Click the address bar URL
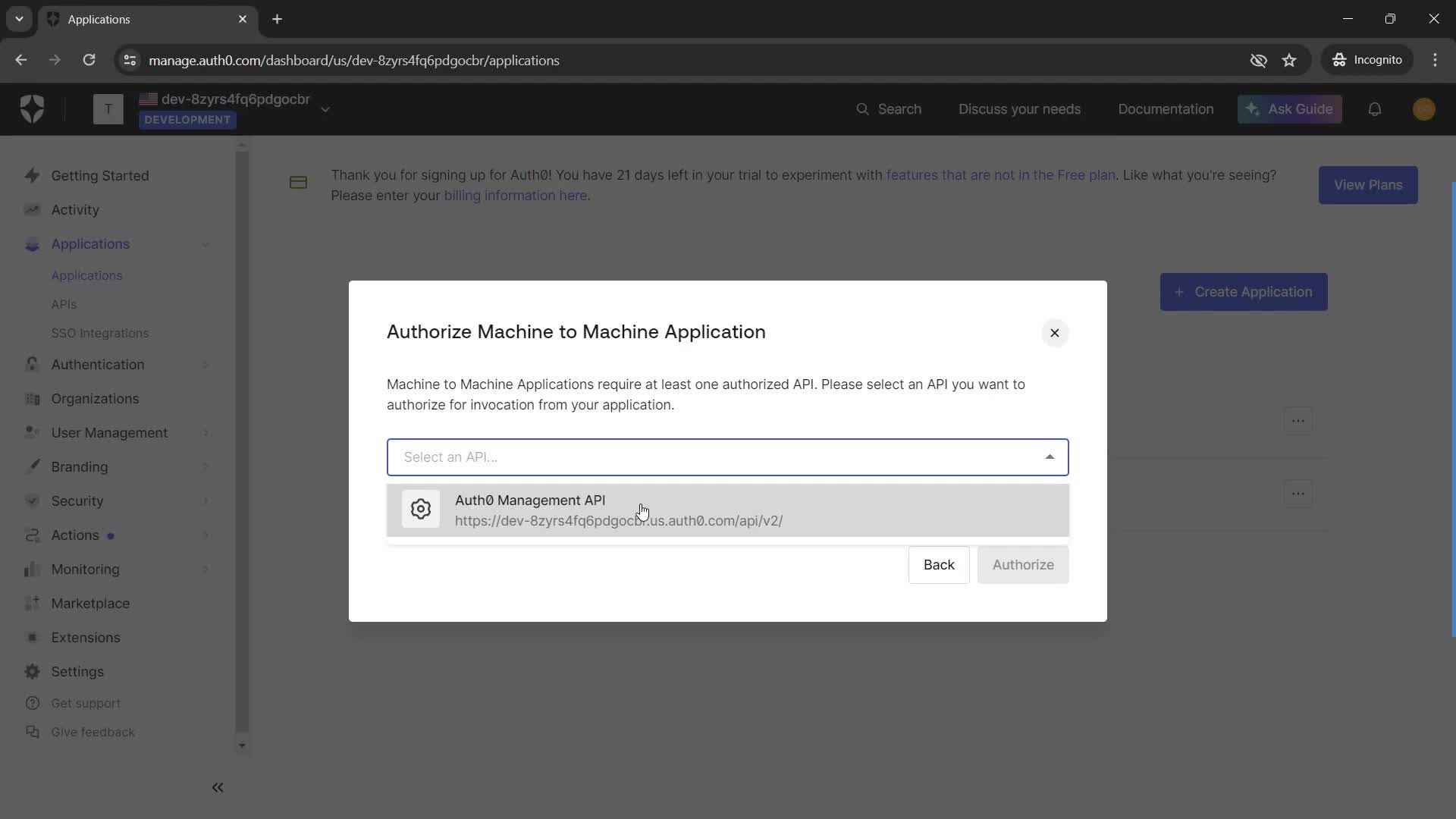 pyautogui.click(x=354, y=61)
